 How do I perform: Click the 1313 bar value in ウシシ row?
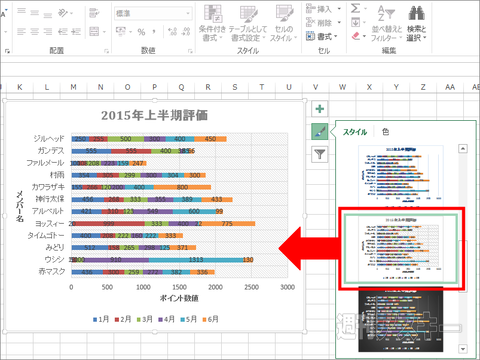[196, 260]
